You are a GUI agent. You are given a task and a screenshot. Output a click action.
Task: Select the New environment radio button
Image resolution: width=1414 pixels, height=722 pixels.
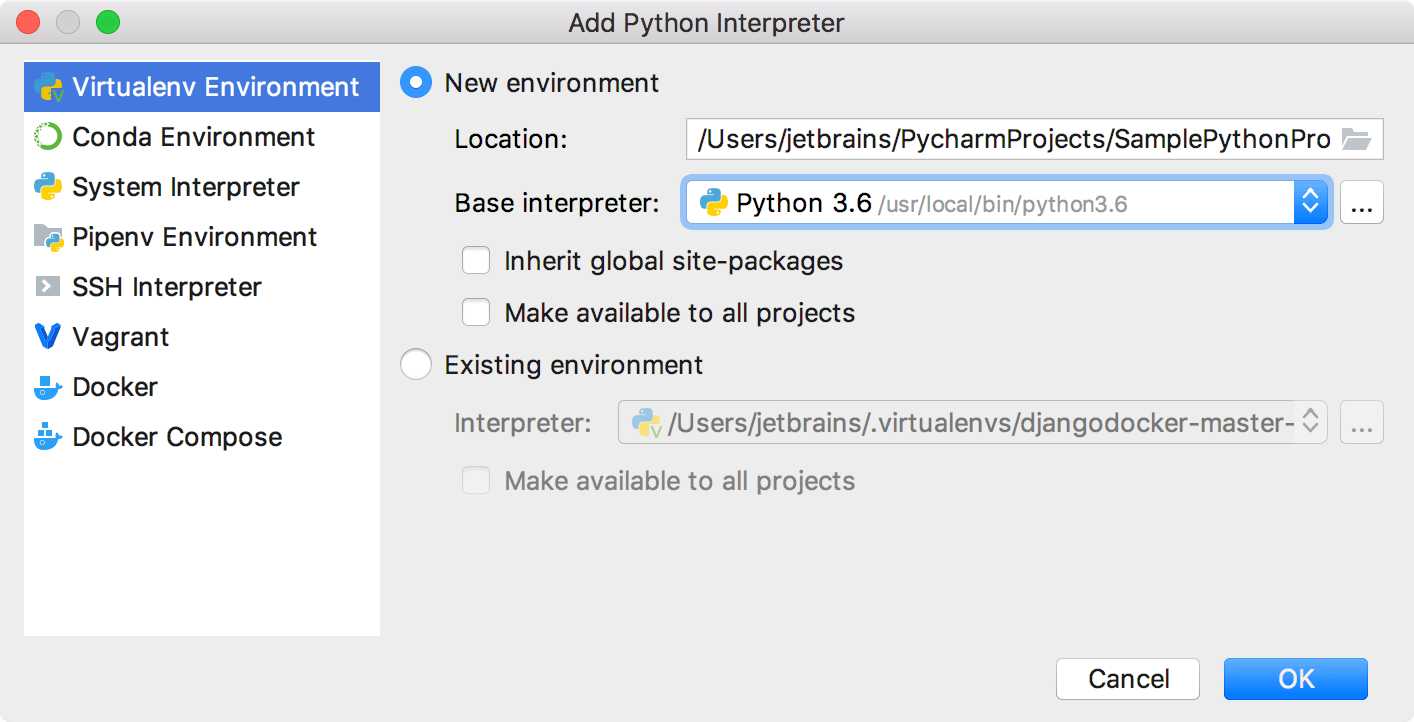tap(416, 82)
